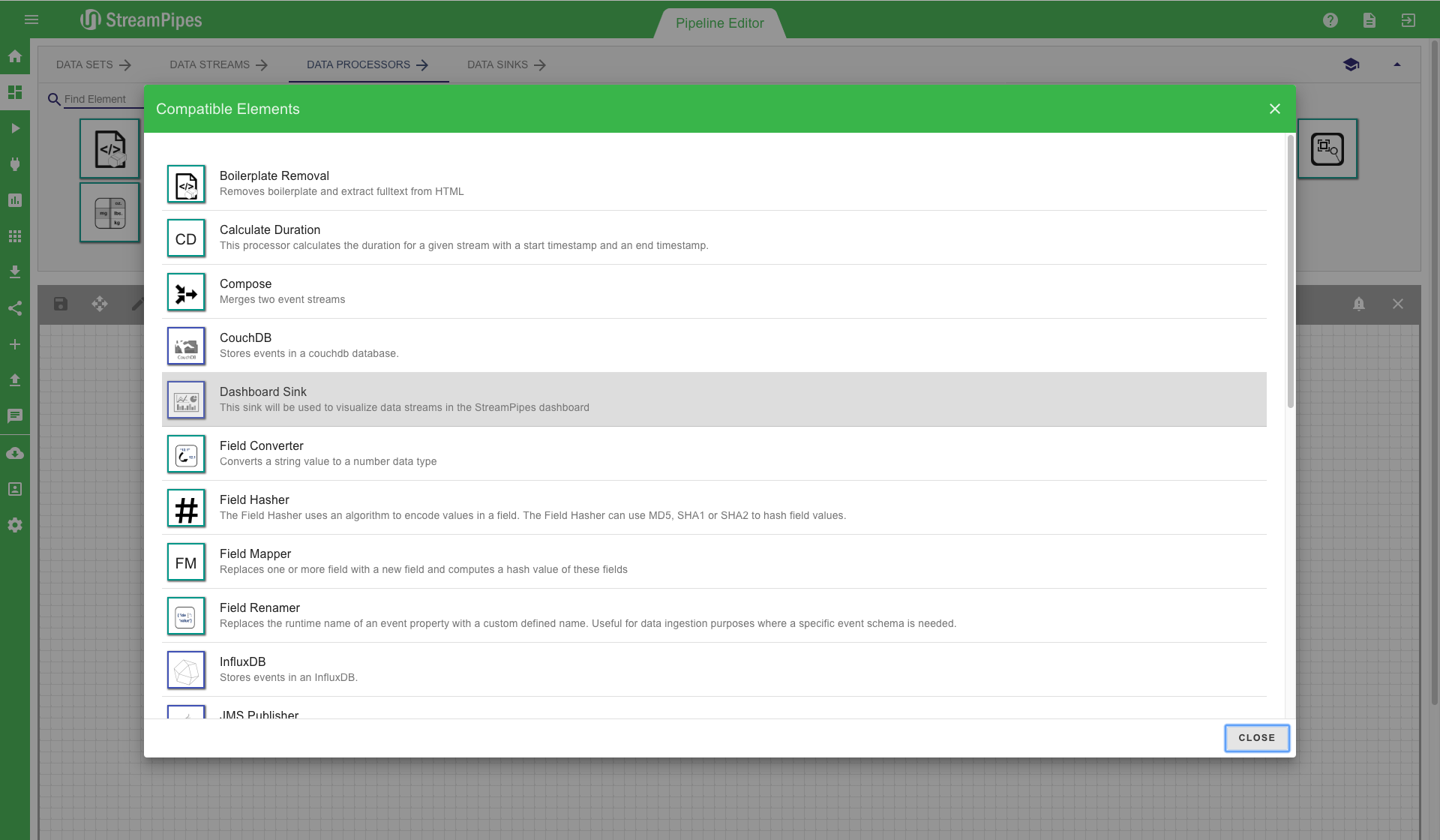1440x840 pixels.
Task: Click the dialog's vertical scrollbar
Action: coord(1290,270)
